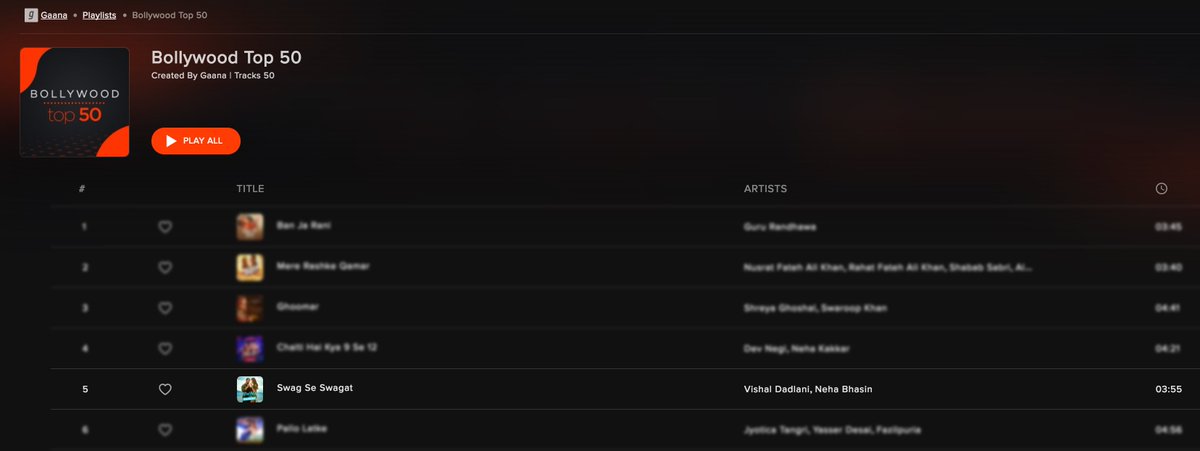1200x451 pixels.
Task: Click the clock duration column icon
Action: [1161, 188]
